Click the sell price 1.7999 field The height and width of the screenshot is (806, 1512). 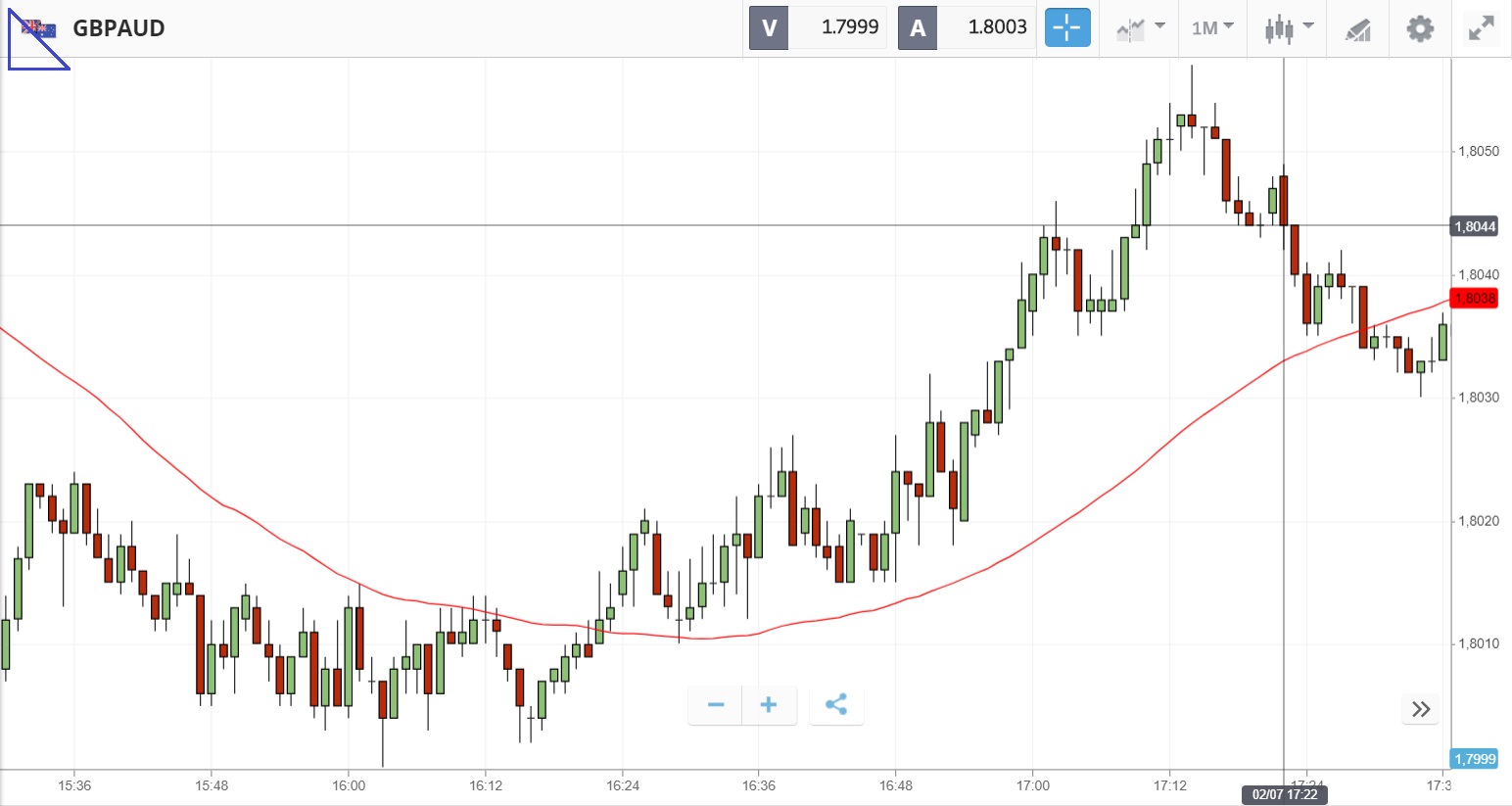coord(848,28)
